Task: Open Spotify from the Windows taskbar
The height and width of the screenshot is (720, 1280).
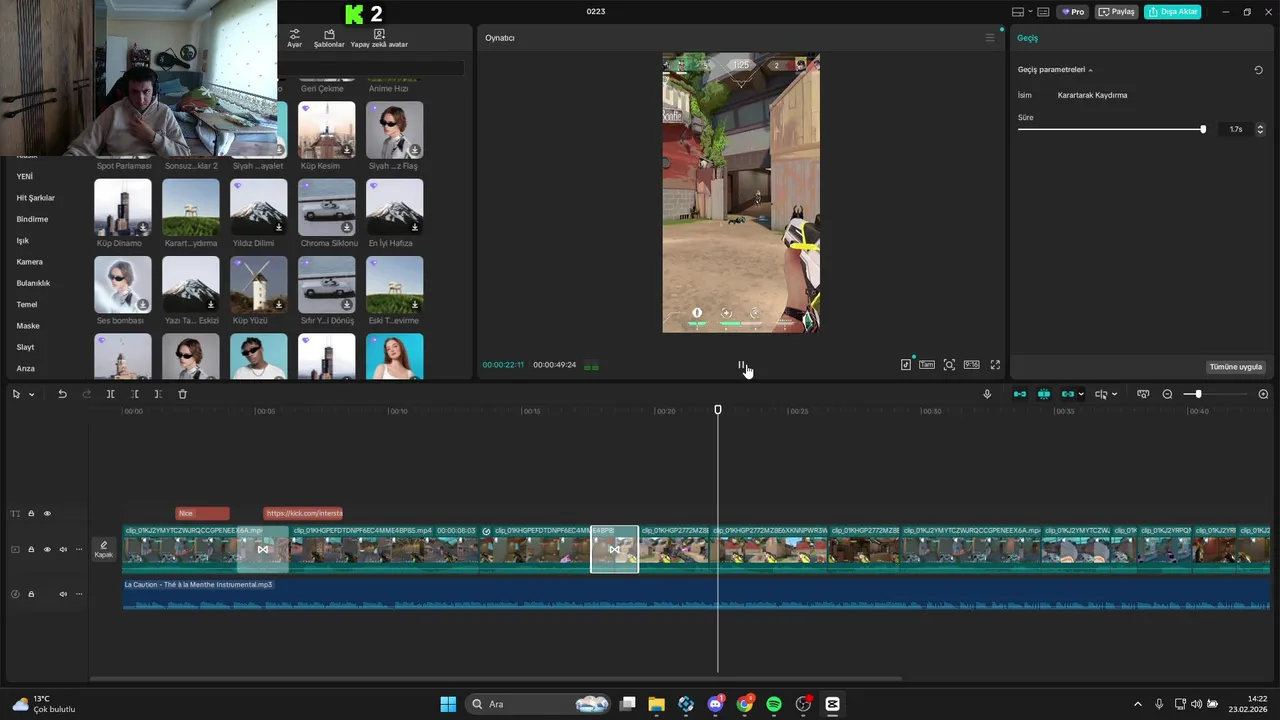Action: 774,704
